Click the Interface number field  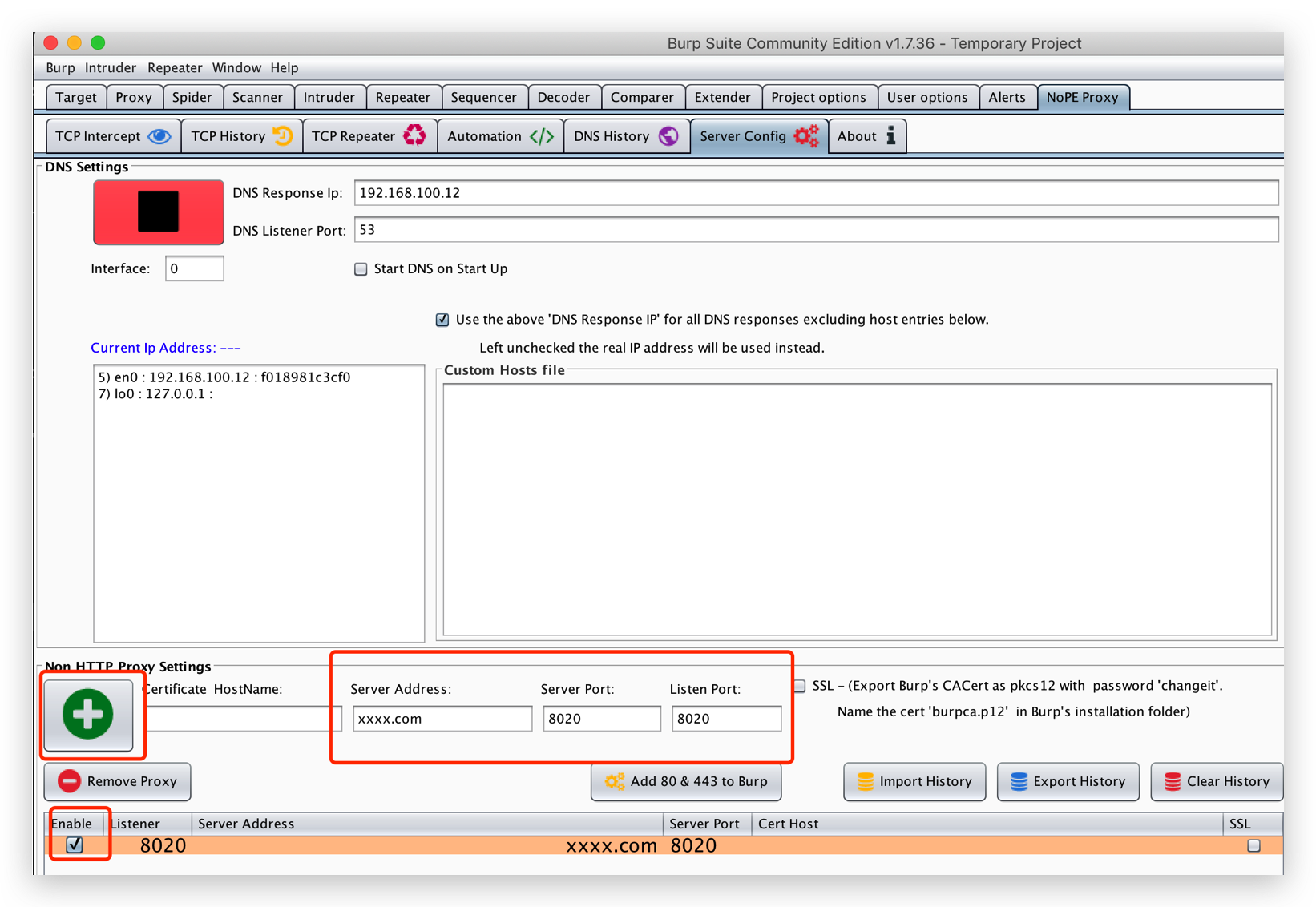194,269
